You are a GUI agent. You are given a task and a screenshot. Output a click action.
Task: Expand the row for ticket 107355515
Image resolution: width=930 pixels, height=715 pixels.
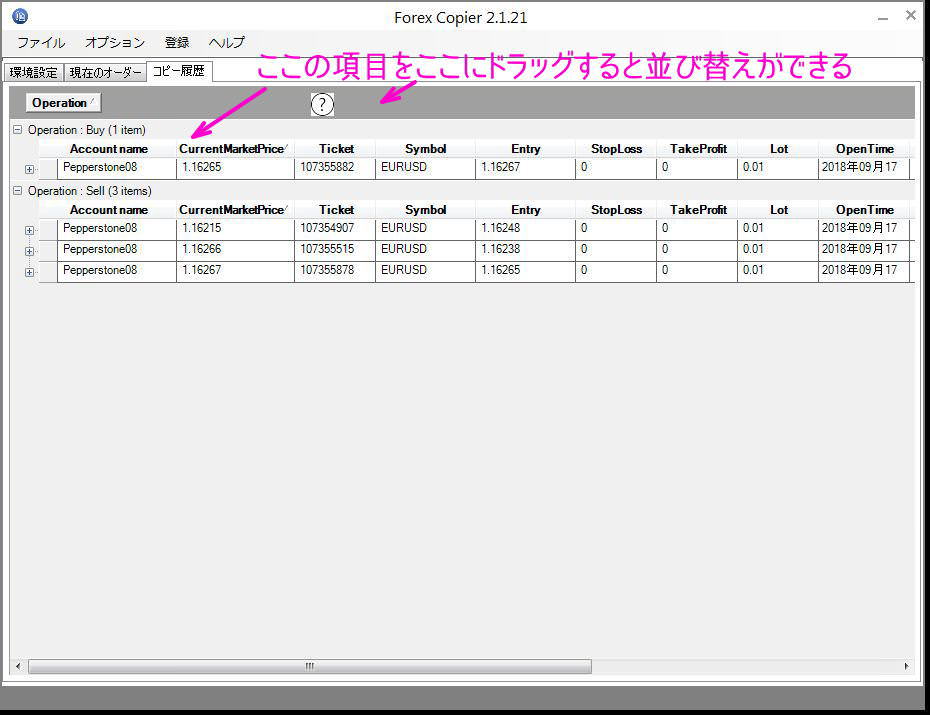click(29, 251)
